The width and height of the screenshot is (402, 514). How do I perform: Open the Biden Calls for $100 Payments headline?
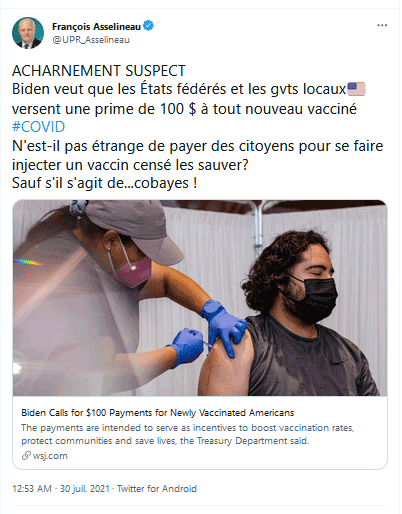point(158,413)
